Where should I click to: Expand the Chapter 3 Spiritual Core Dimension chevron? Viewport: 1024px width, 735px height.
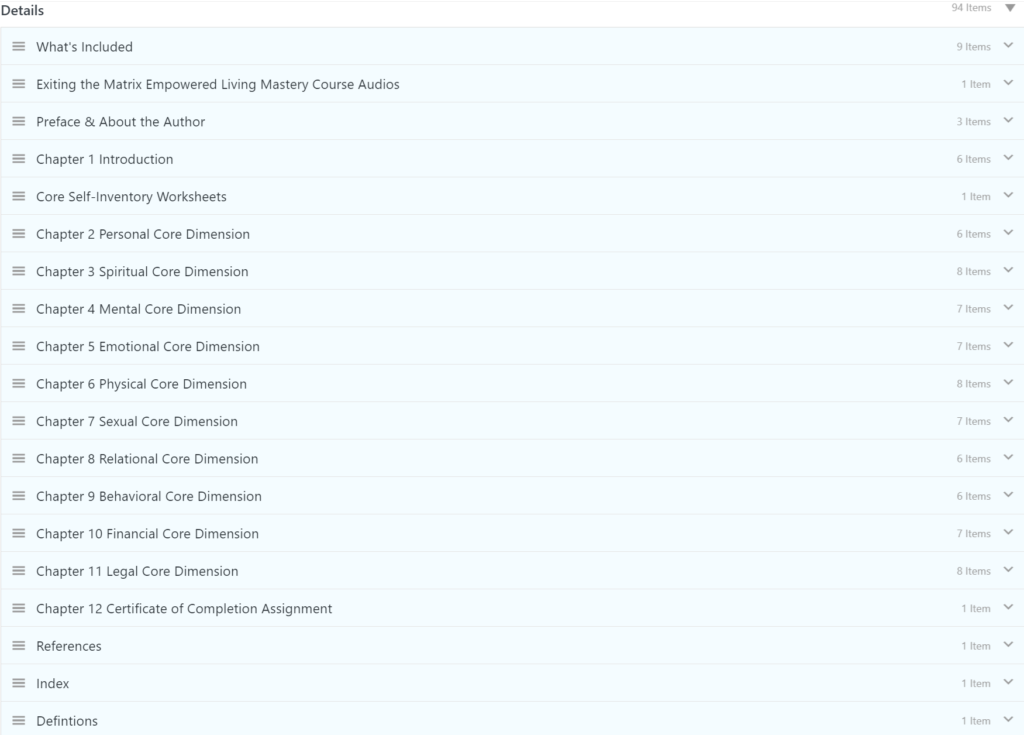click(1008, 271)
